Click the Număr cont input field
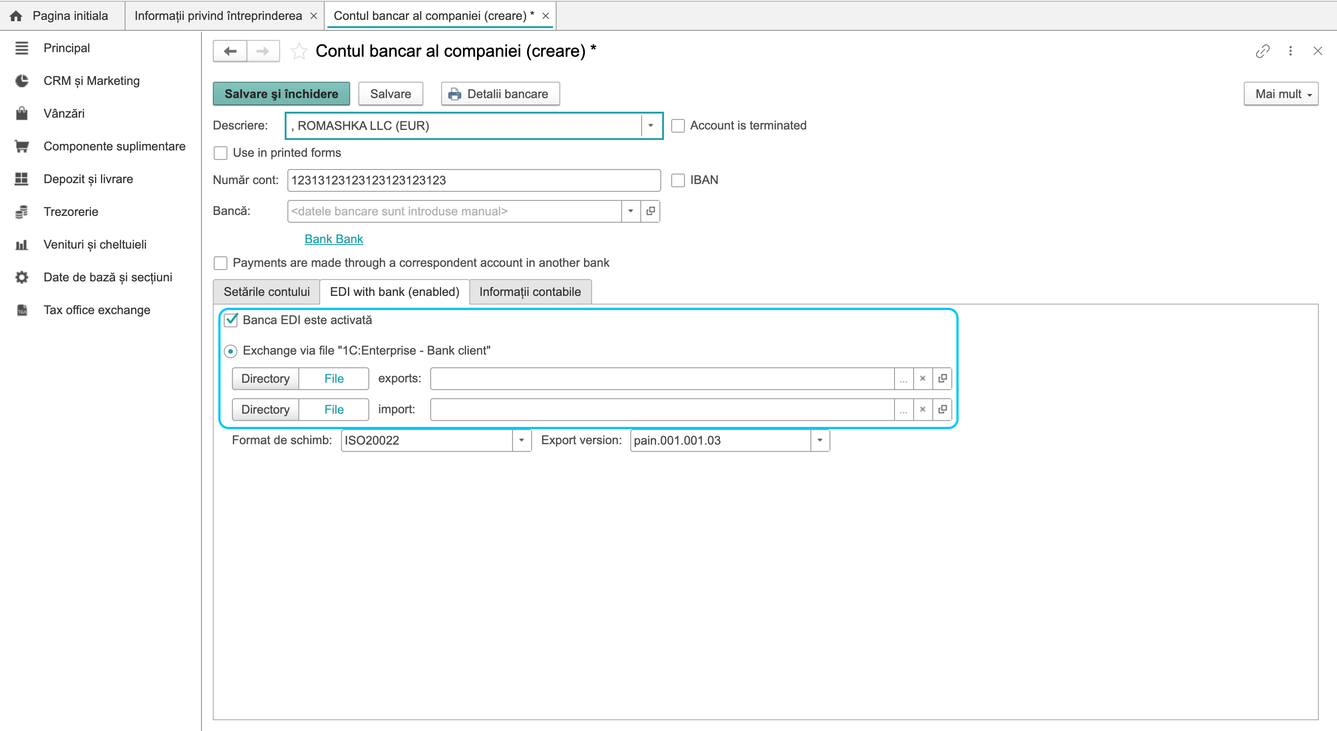Screen dimensions: 1337x731 click(474, 180)
